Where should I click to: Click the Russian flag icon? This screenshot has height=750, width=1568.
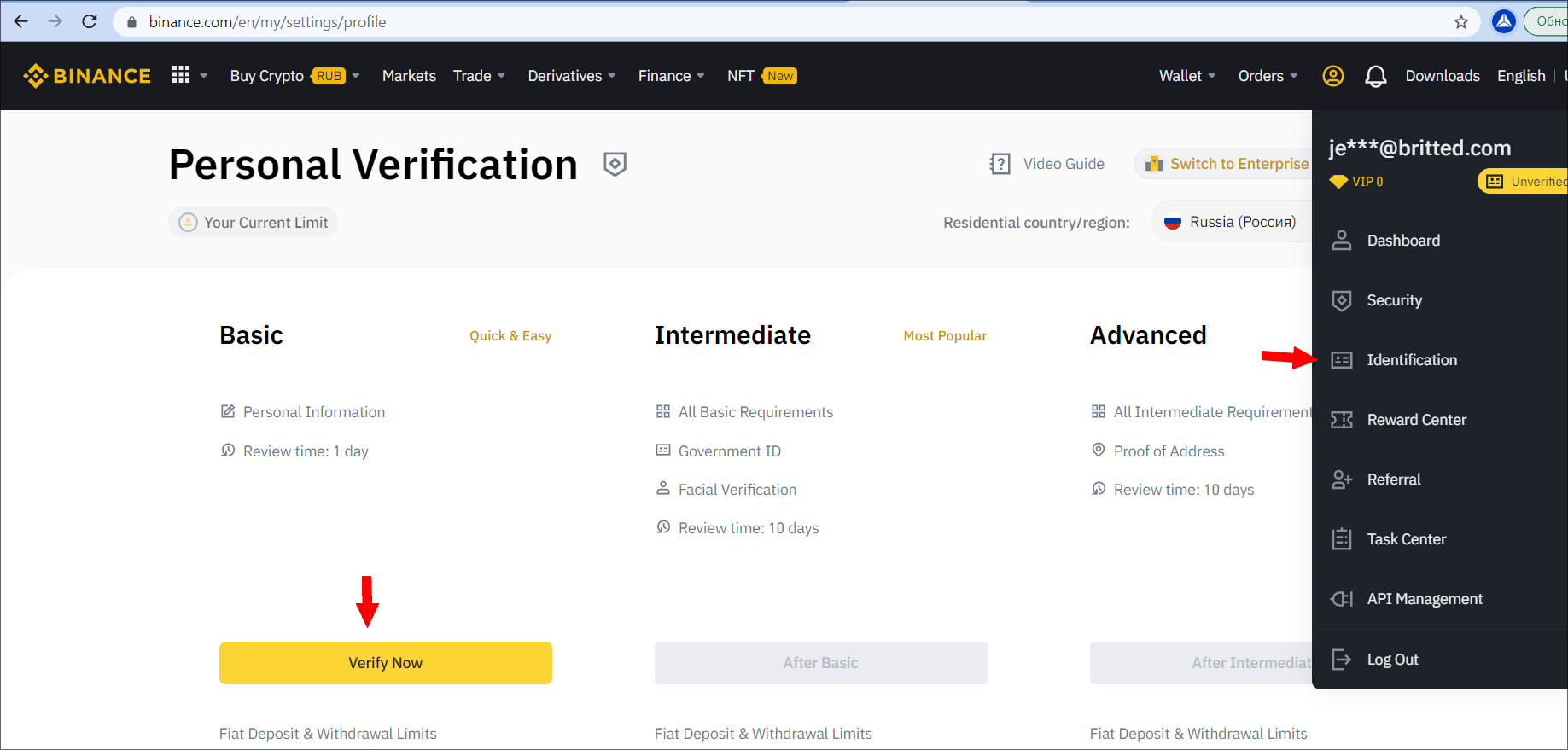(1173, 222)
